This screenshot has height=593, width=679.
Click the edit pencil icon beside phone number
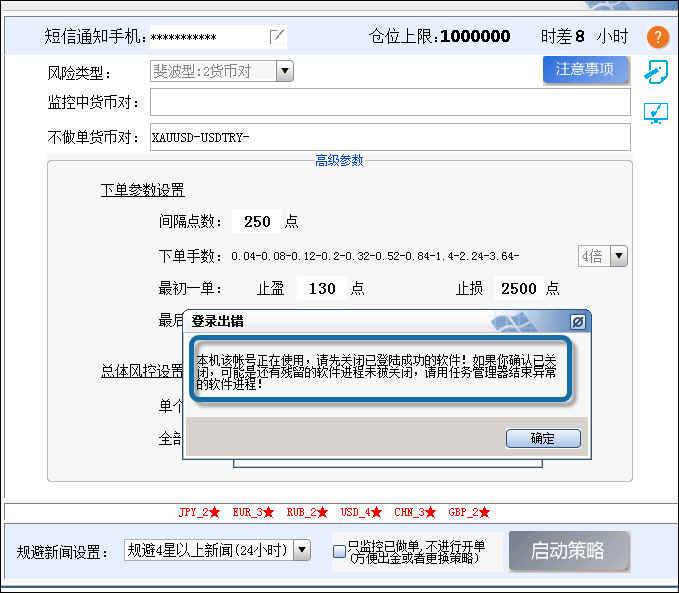point(277,37)
